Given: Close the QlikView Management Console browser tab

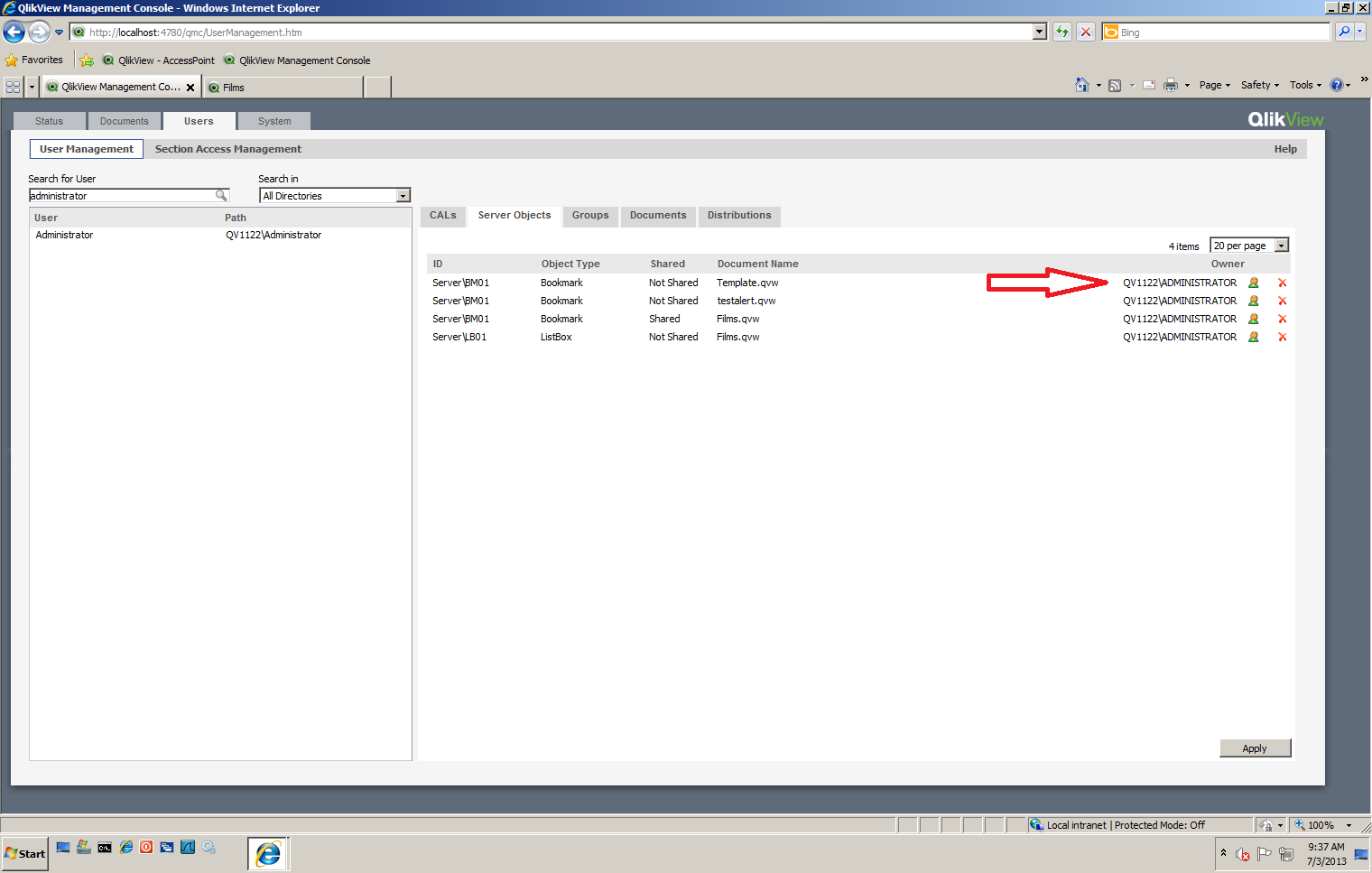Looking at the screenshot, I should [190, 88].
